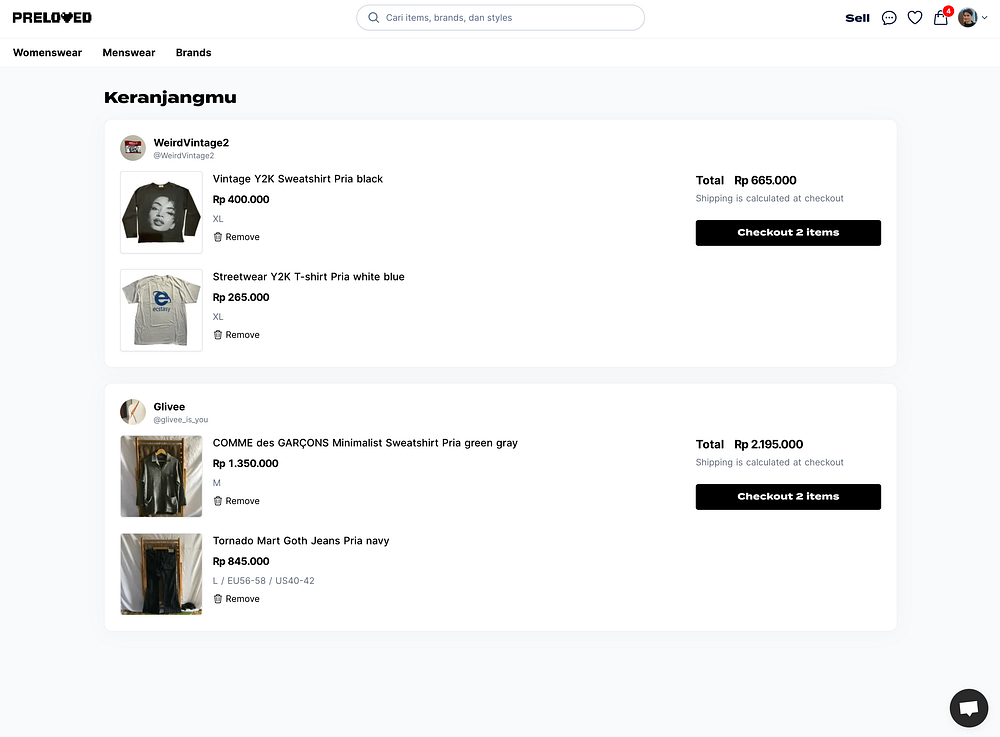
Task: Click Sell in the header
Action: point(857,18)
